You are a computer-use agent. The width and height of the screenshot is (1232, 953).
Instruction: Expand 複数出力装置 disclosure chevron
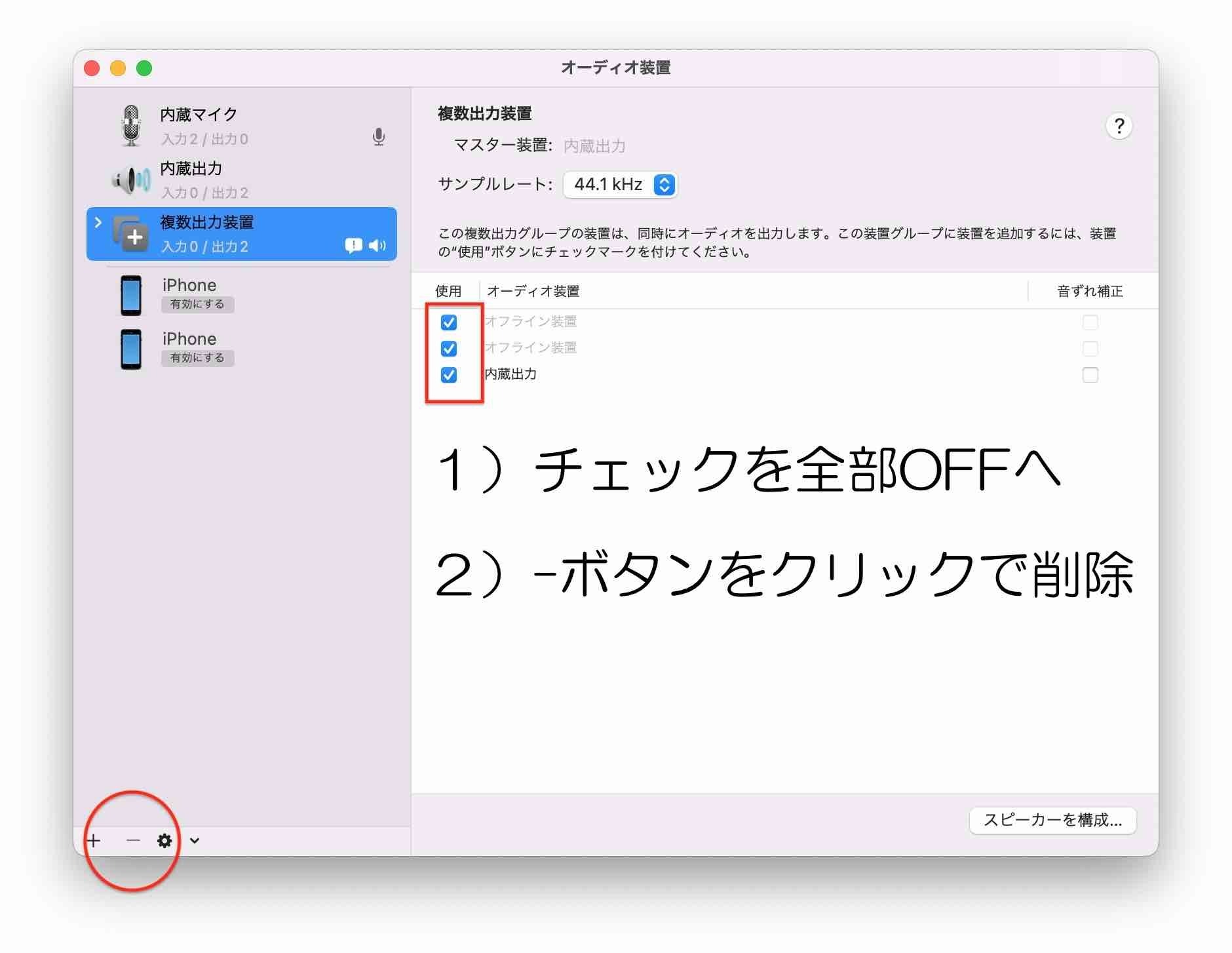tap(98, 222)
